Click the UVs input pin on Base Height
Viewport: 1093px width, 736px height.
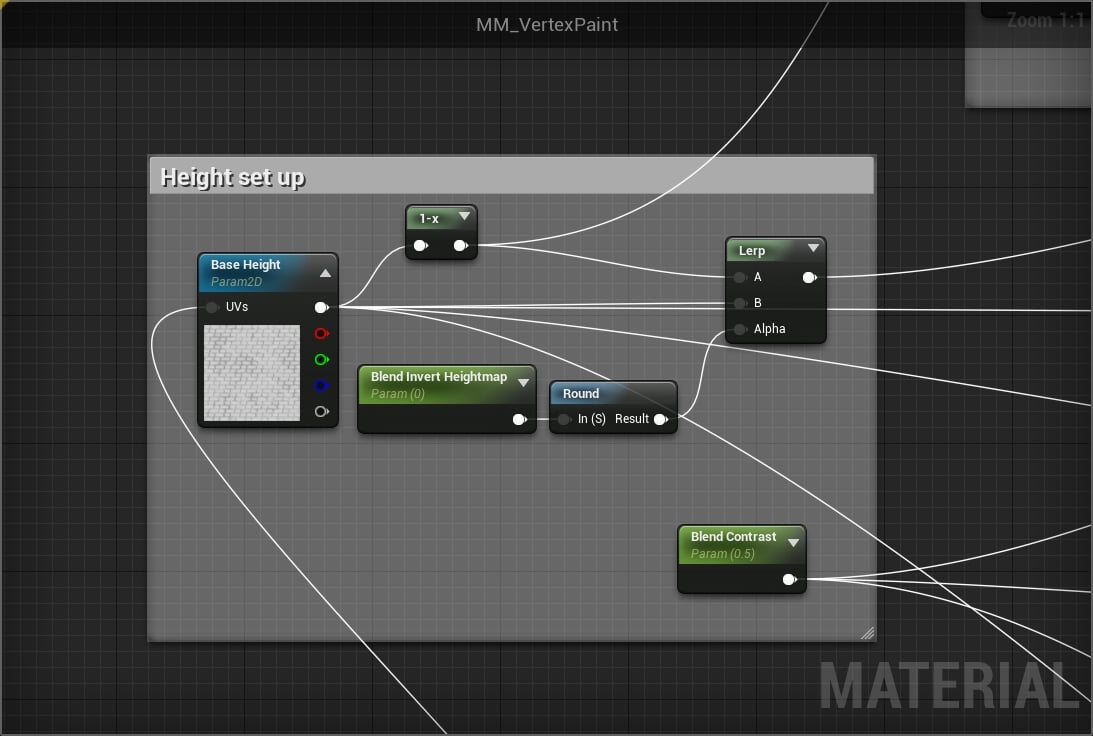click(x=212, y=307)
